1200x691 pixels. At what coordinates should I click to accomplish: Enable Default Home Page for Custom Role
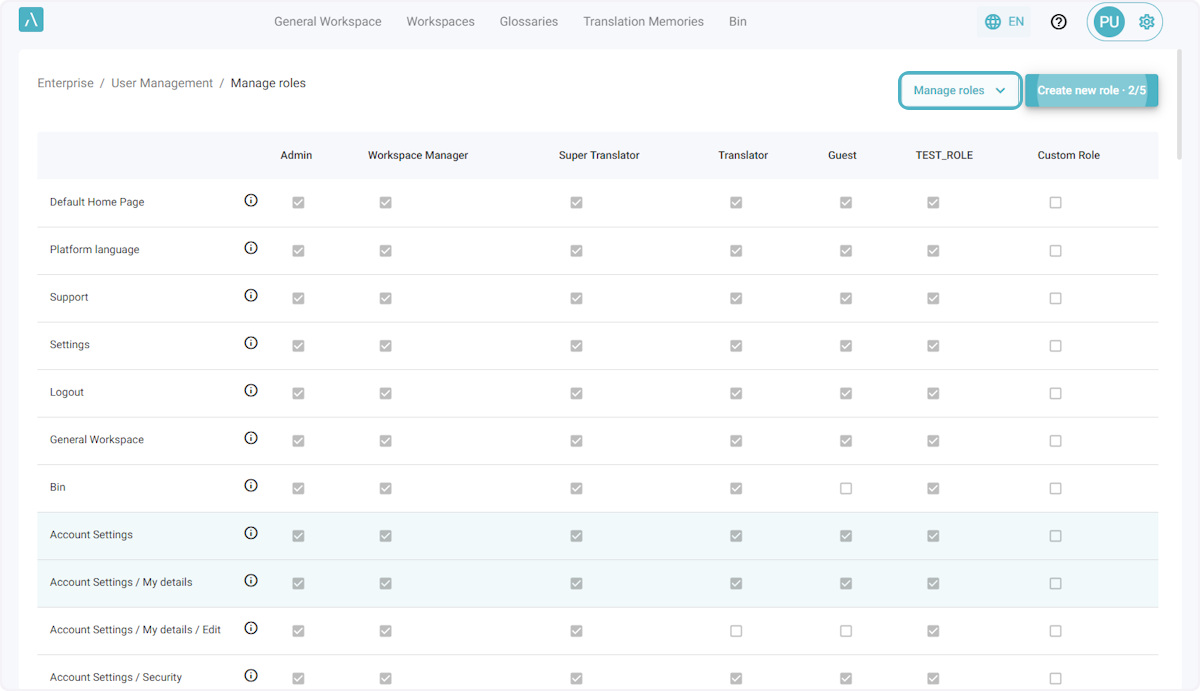(x=1055, y=203)
